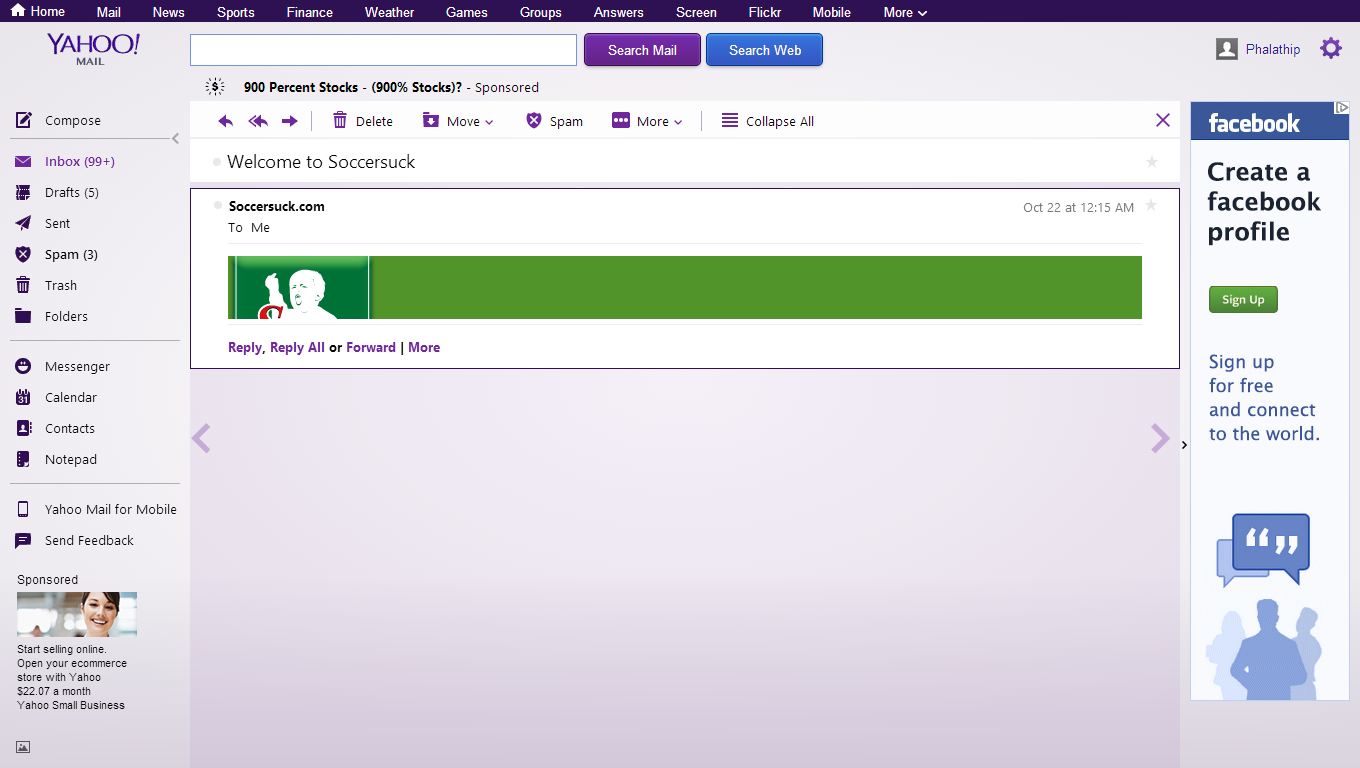Viewport: 1360px width, 768px height.
Task: Open the Calendar icon
Action: click(x=24, y=397)
